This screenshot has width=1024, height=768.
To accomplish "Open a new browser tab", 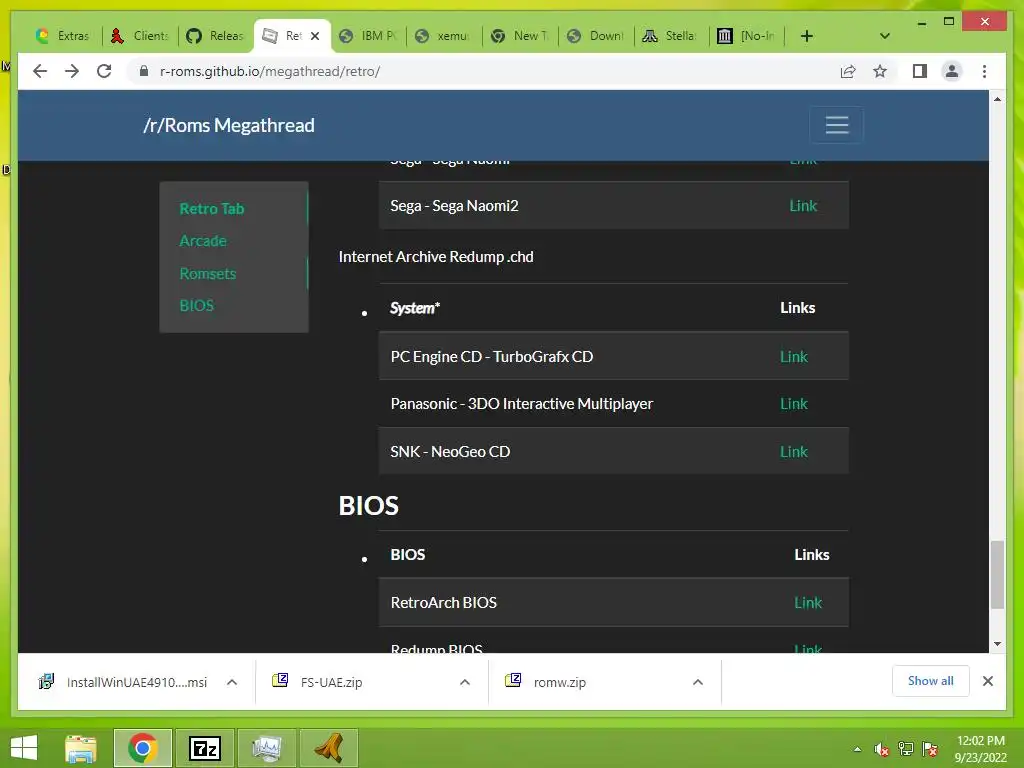I will click(x=807, y=36).
